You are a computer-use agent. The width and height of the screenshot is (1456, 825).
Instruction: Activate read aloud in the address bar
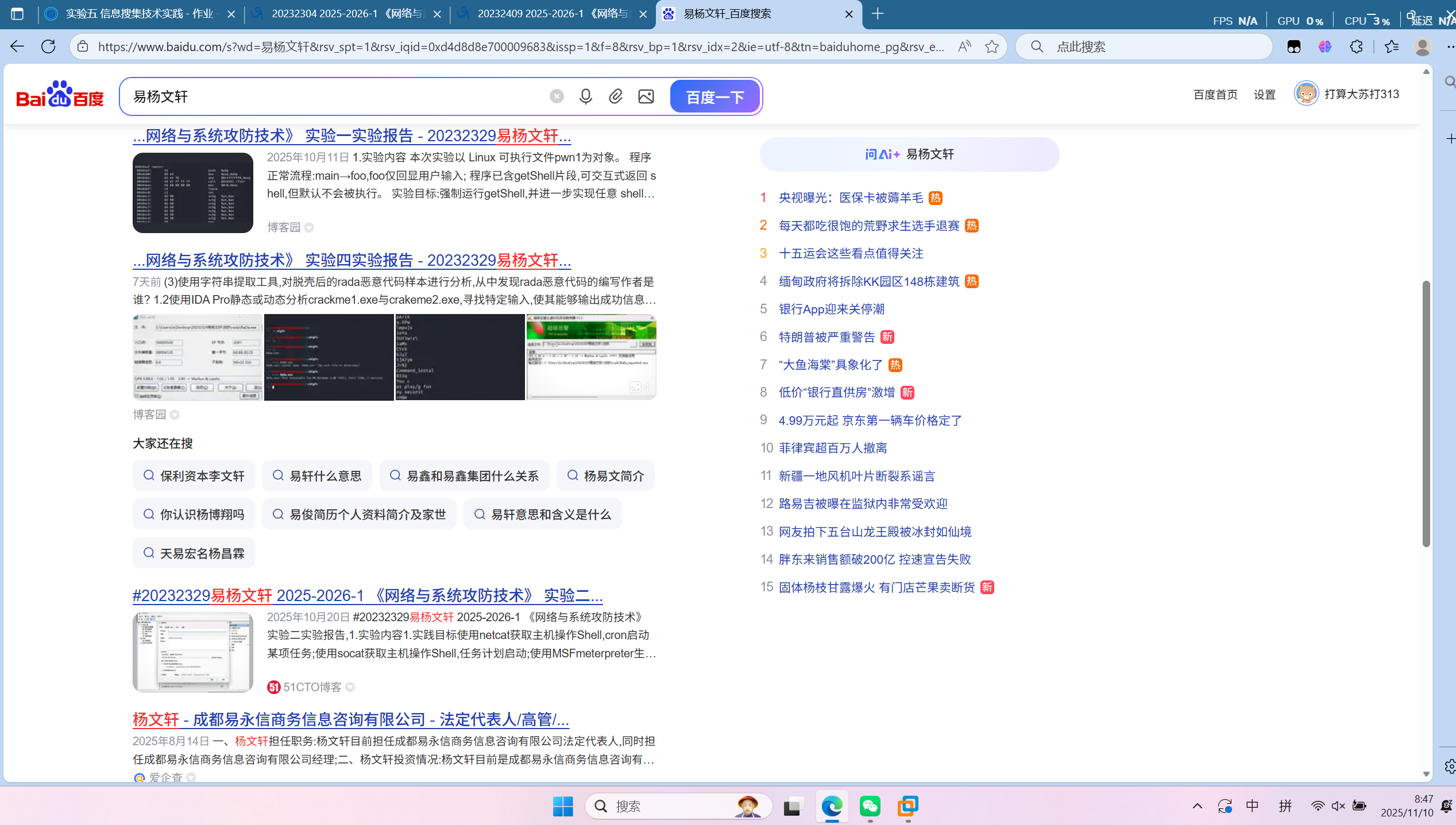pos(964,47)
